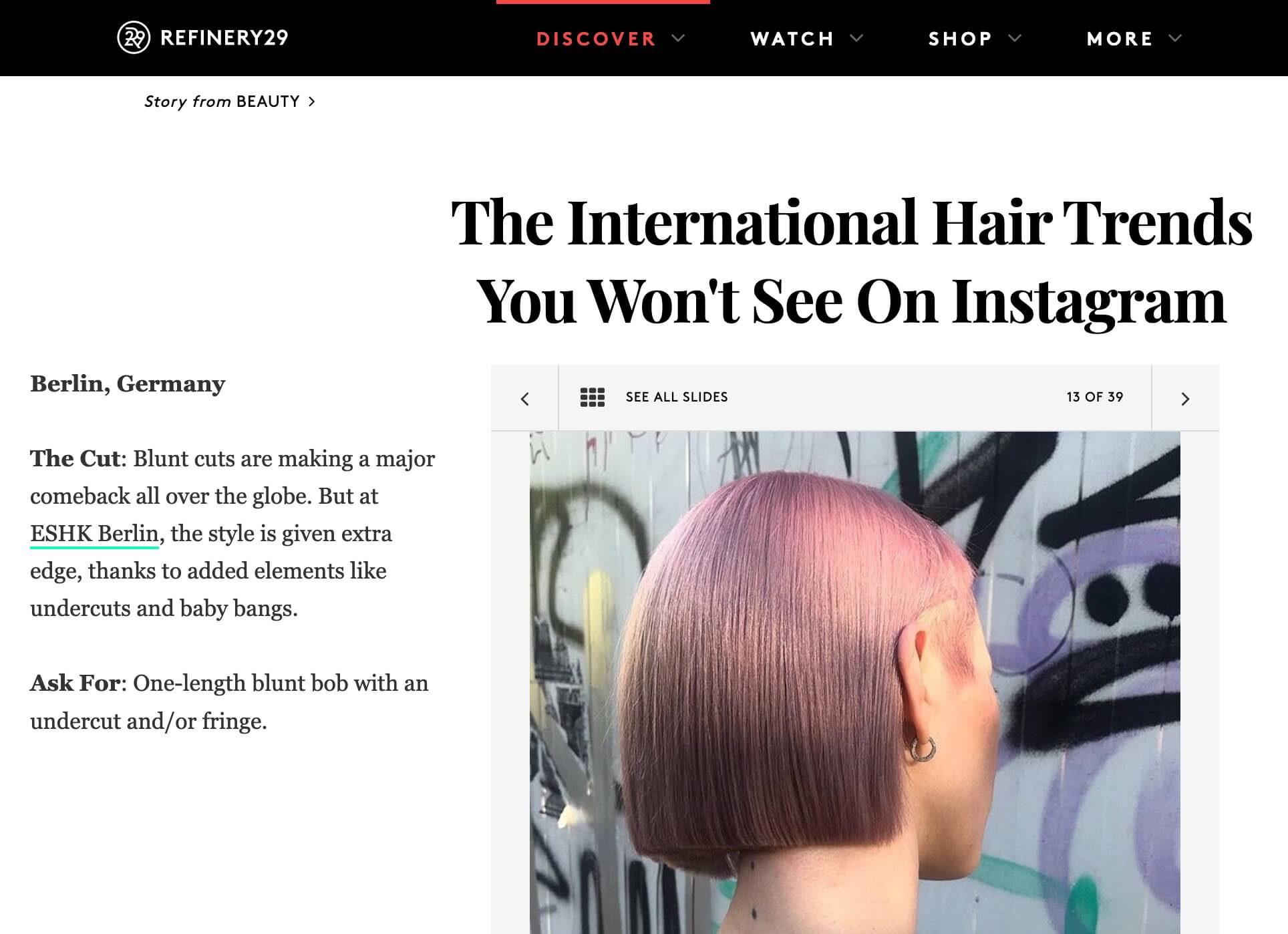Expand the Discover chevron
Viewport: 1288px width, 934px height.
tap(678, 38)
